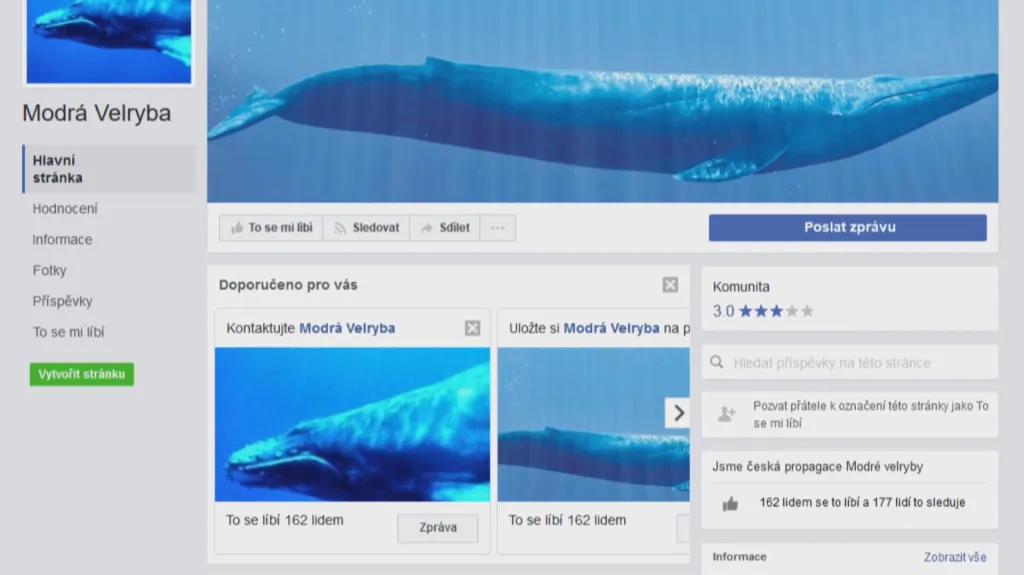
Task: Dismiss the Kontaktujte Modrá Velryba card
Action: coord(472,328)
